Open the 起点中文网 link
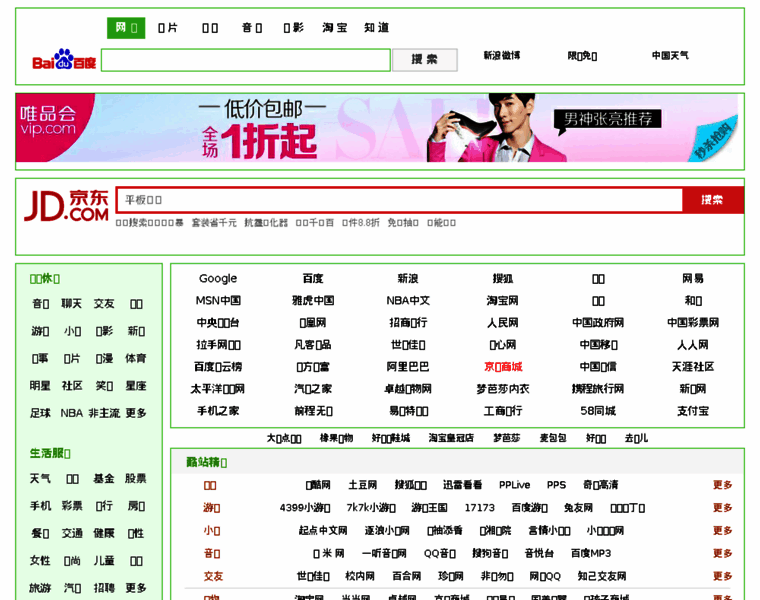 tap(323, 531)
